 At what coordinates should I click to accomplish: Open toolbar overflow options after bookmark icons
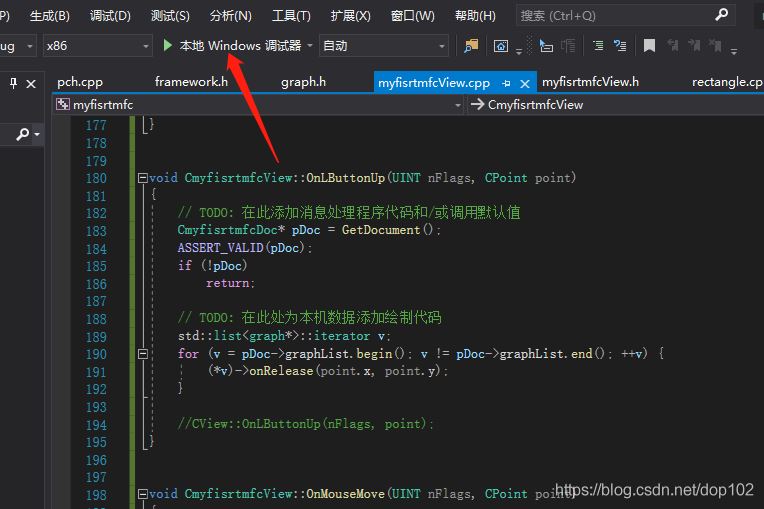click(x=734, y=51)
